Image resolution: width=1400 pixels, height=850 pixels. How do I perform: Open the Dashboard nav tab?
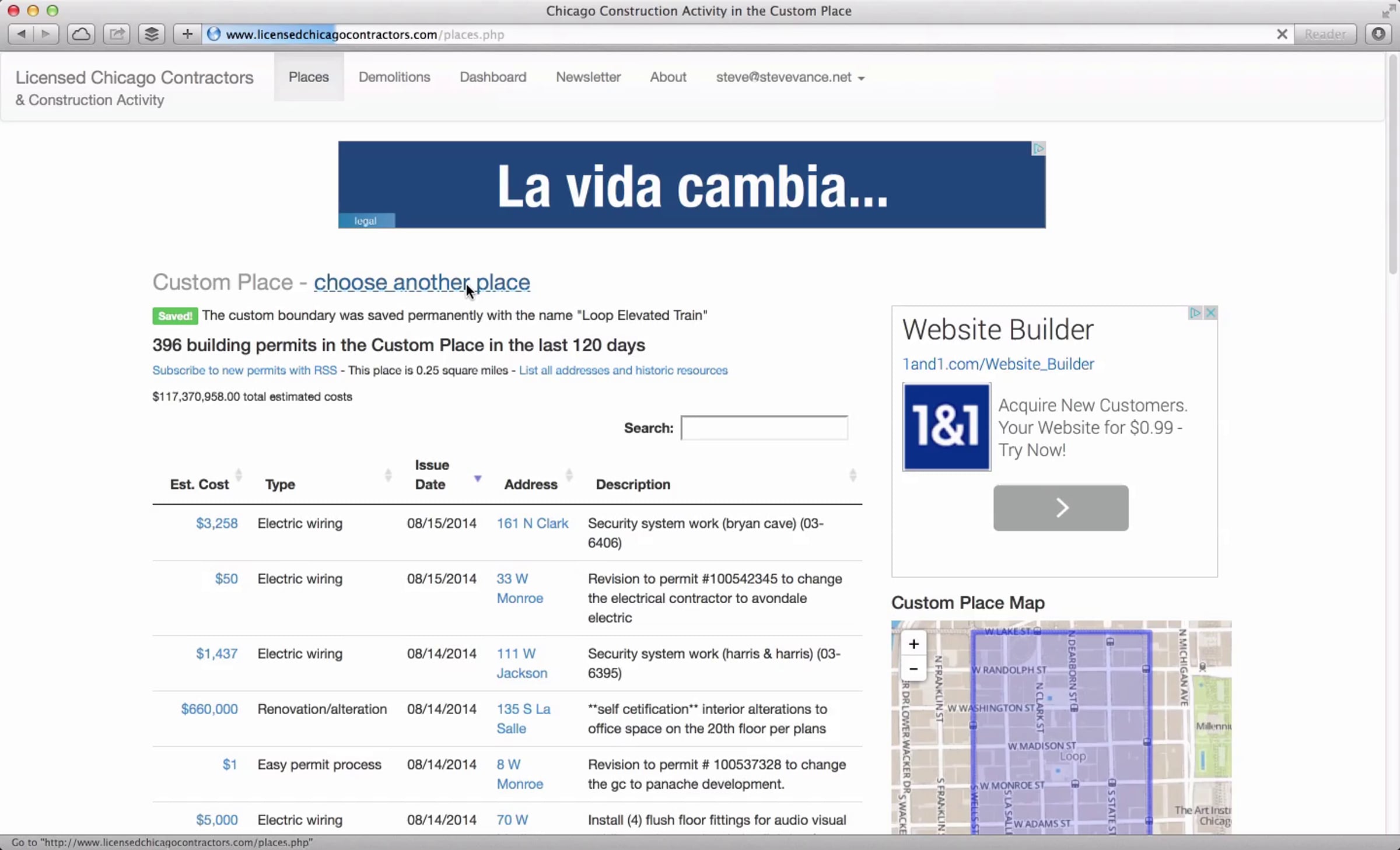[493, 77]
